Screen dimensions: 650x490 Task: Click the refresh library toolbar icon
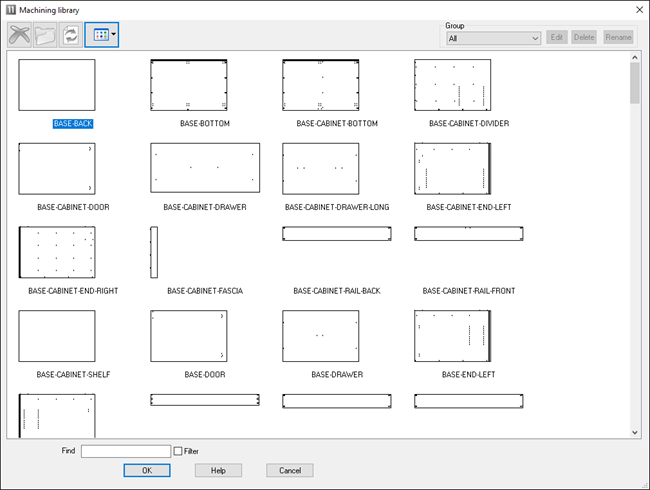(x=71, y=34)
